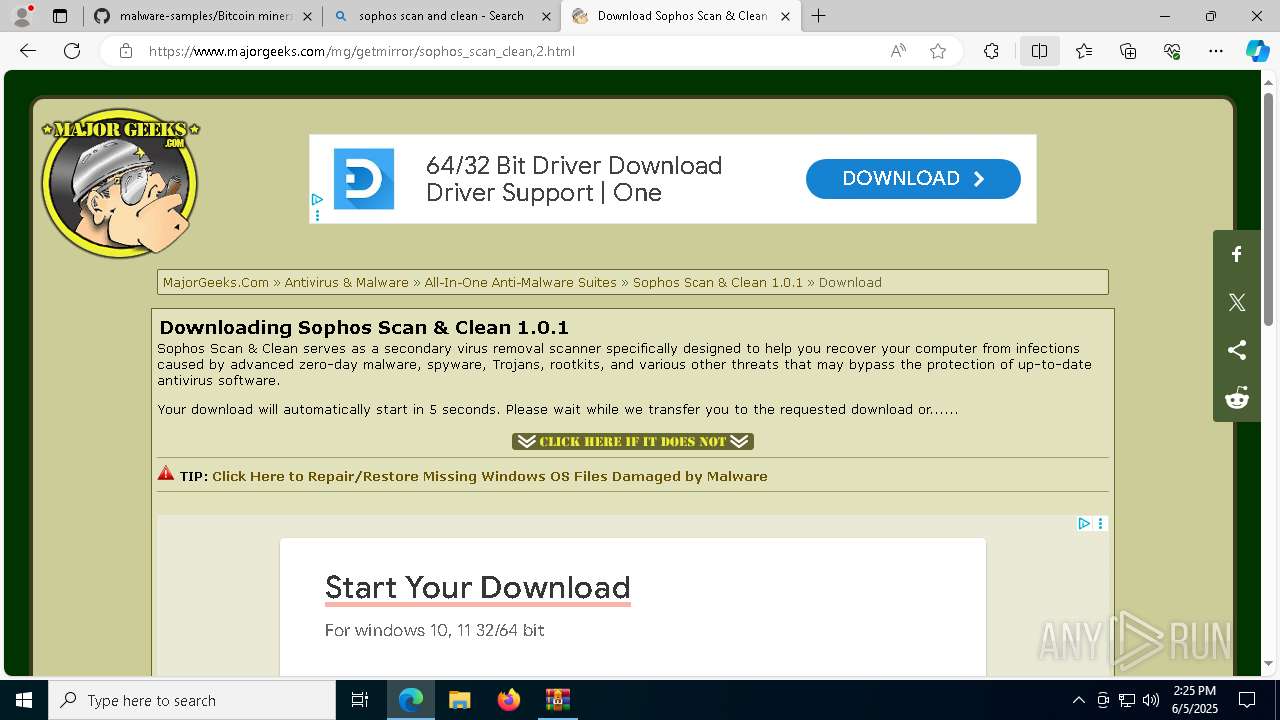
Task: Open lower ad options menu dots
Action: pos(1101,523)
